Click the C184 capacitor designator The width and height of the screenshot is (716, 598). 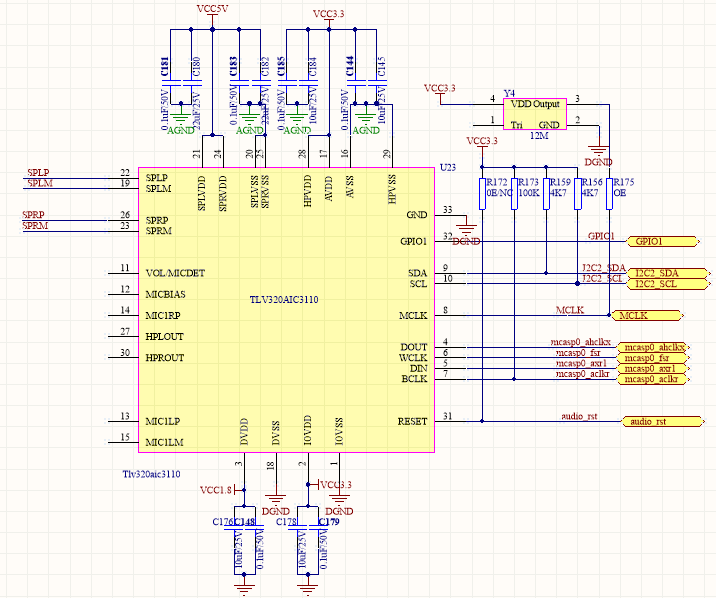pyautogui.click(x=313, y=67)
